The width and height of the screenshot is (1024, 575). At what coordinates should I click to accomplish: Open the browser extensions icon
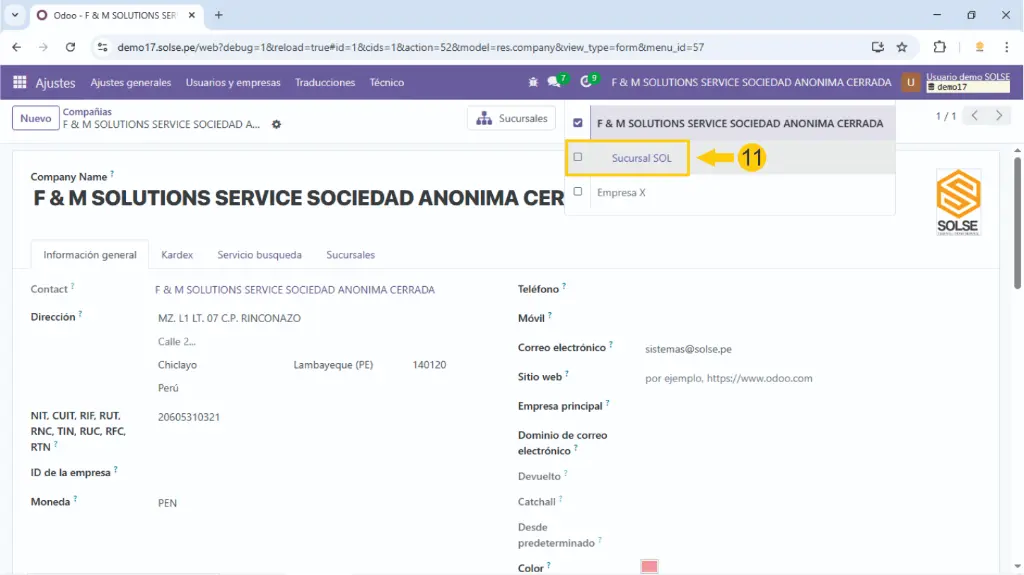point(939,47)
